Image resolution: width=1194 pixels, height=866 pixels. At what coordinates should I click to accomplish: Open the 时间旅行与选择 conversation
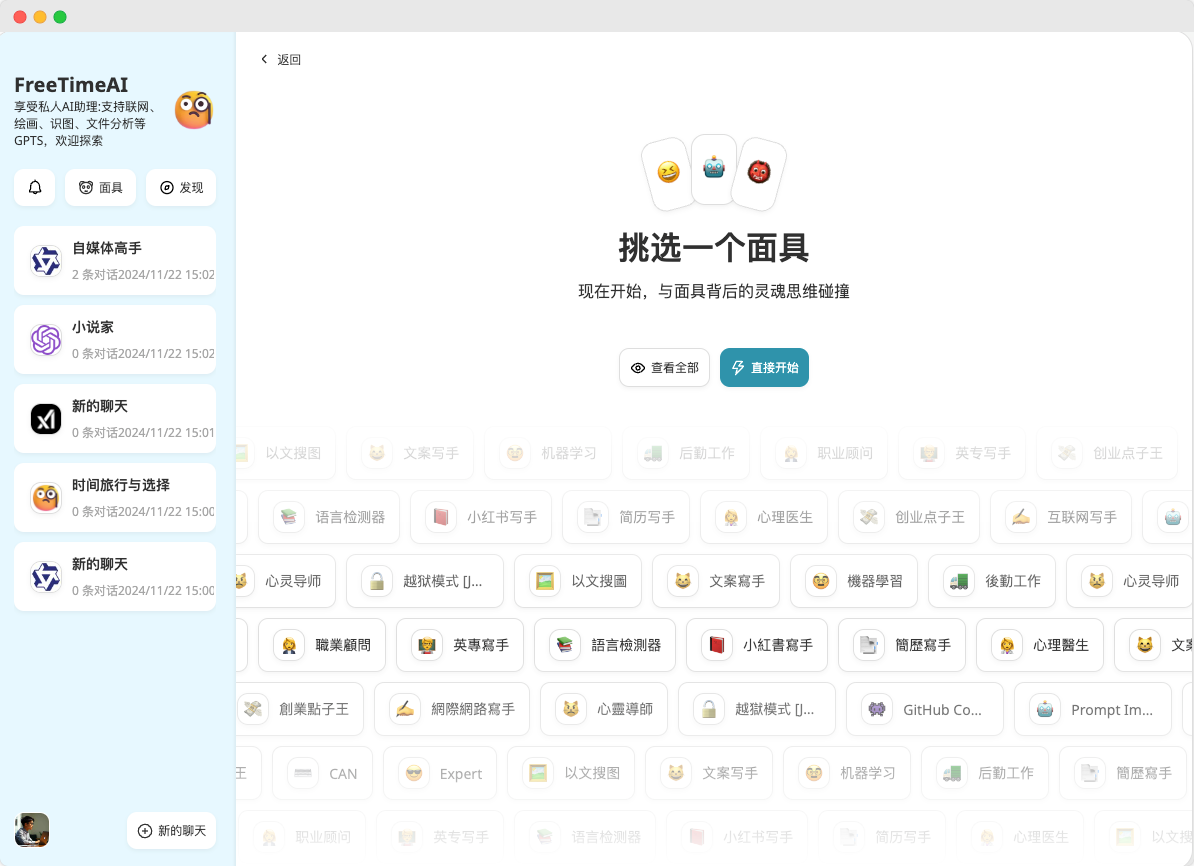(114, 498)
